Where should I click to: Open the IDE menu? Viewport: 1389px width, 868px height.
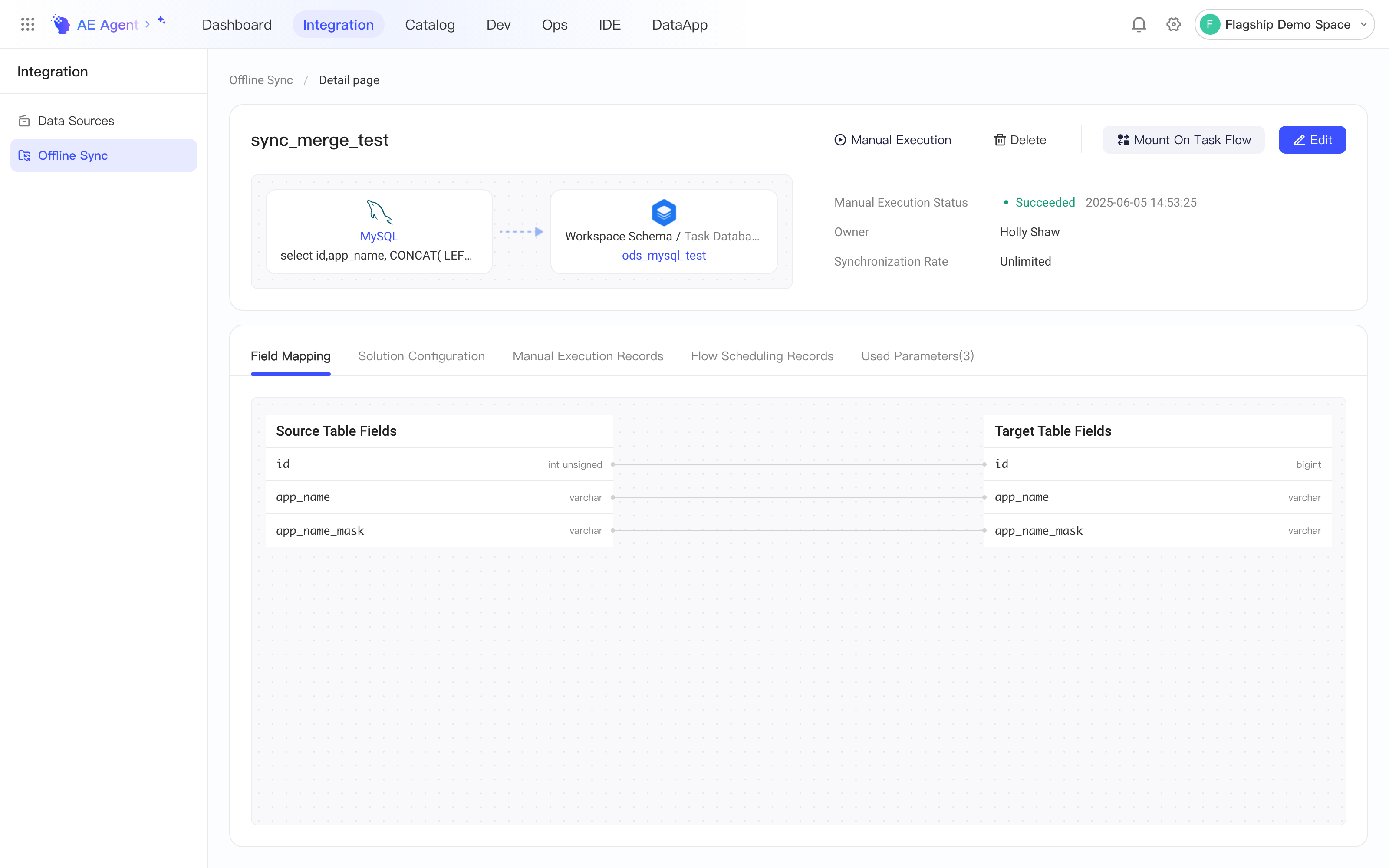[609, 25]
